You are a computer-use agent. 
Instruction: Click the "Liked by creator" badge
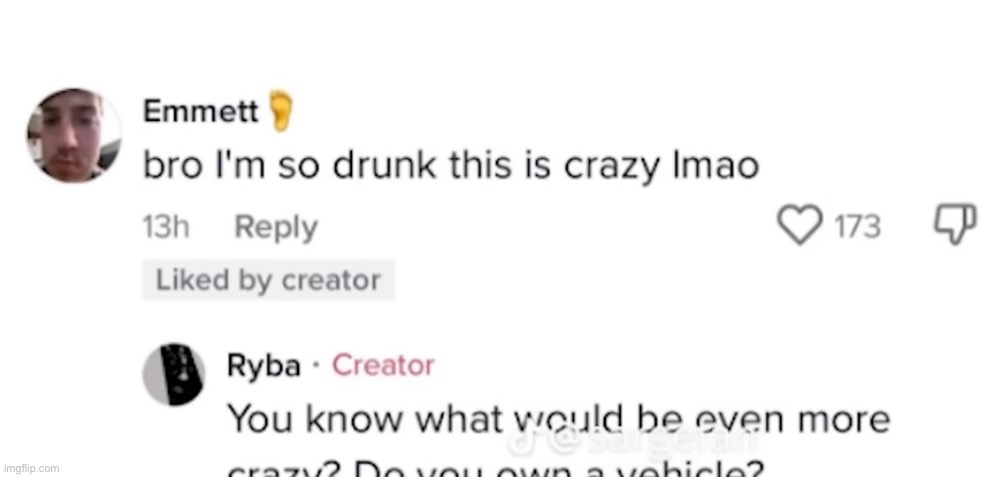click(268, 280)
